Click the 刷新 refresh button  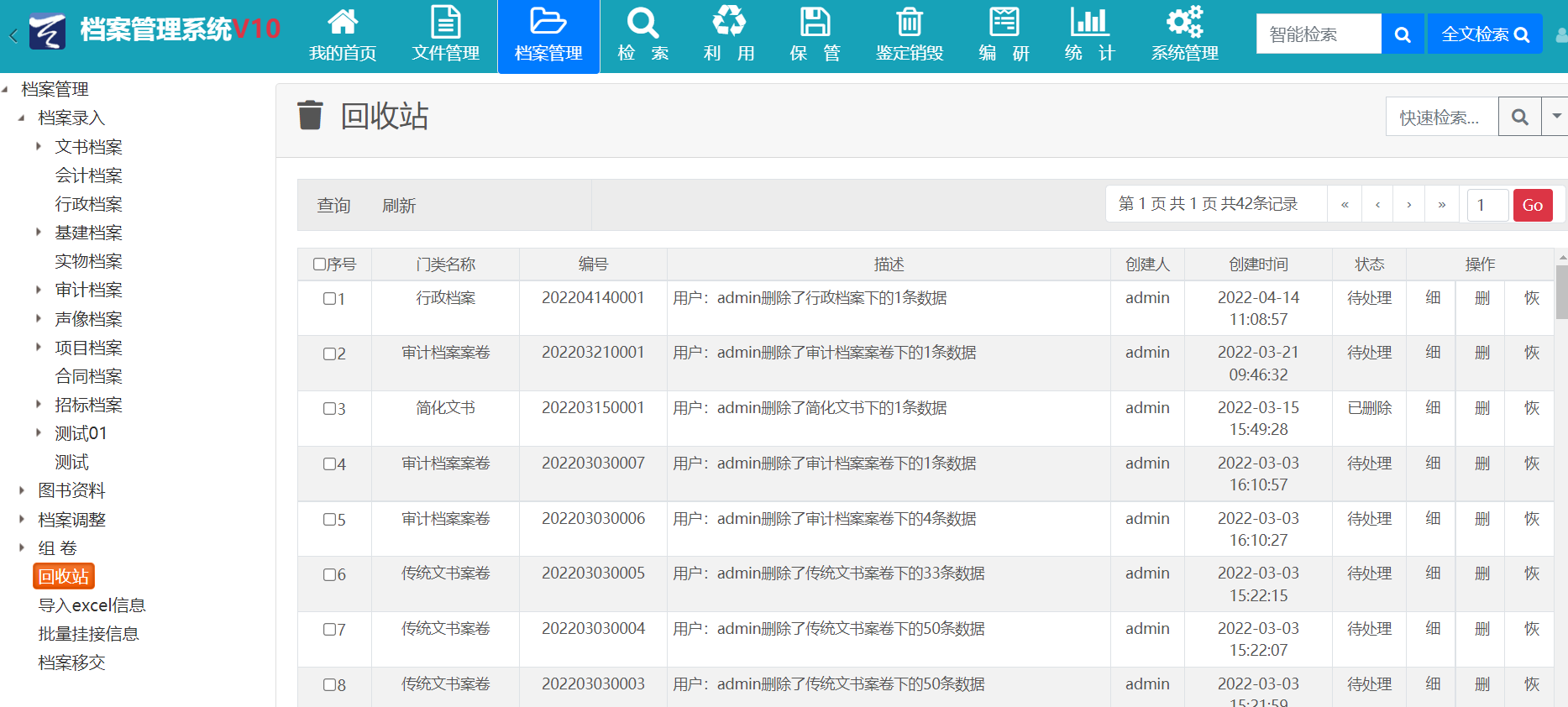coord(399,206)
